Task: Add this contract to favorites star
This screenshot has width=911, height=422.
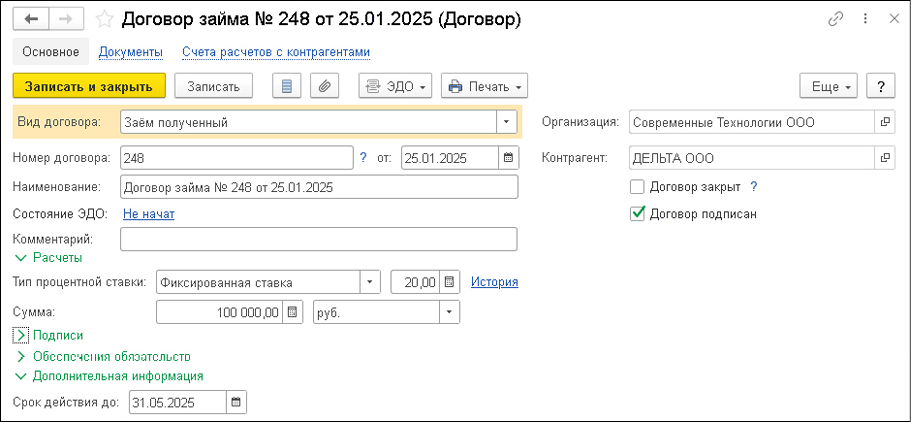Action: coord(104,19)
